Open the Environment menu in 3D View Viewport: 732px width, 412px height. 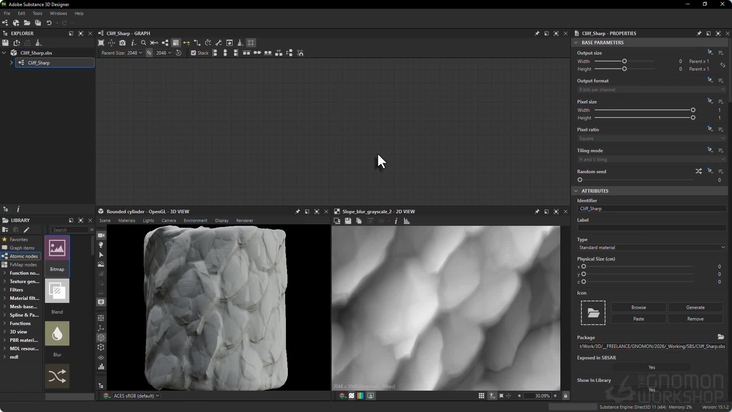[195, 221]
